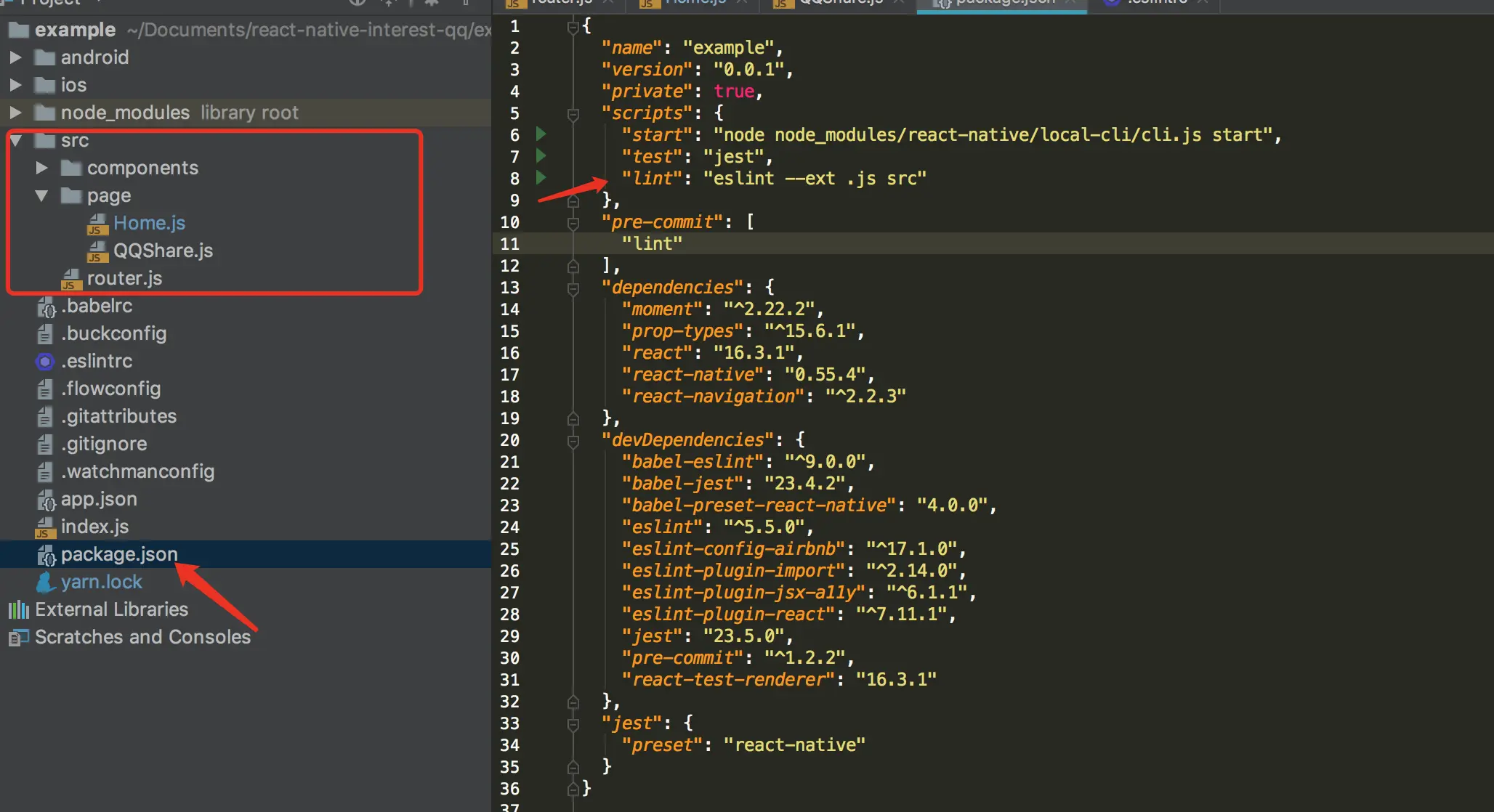Fold the "devDependencies" block in the gutter
The image size is (1494, 812).
click(573, 441)
